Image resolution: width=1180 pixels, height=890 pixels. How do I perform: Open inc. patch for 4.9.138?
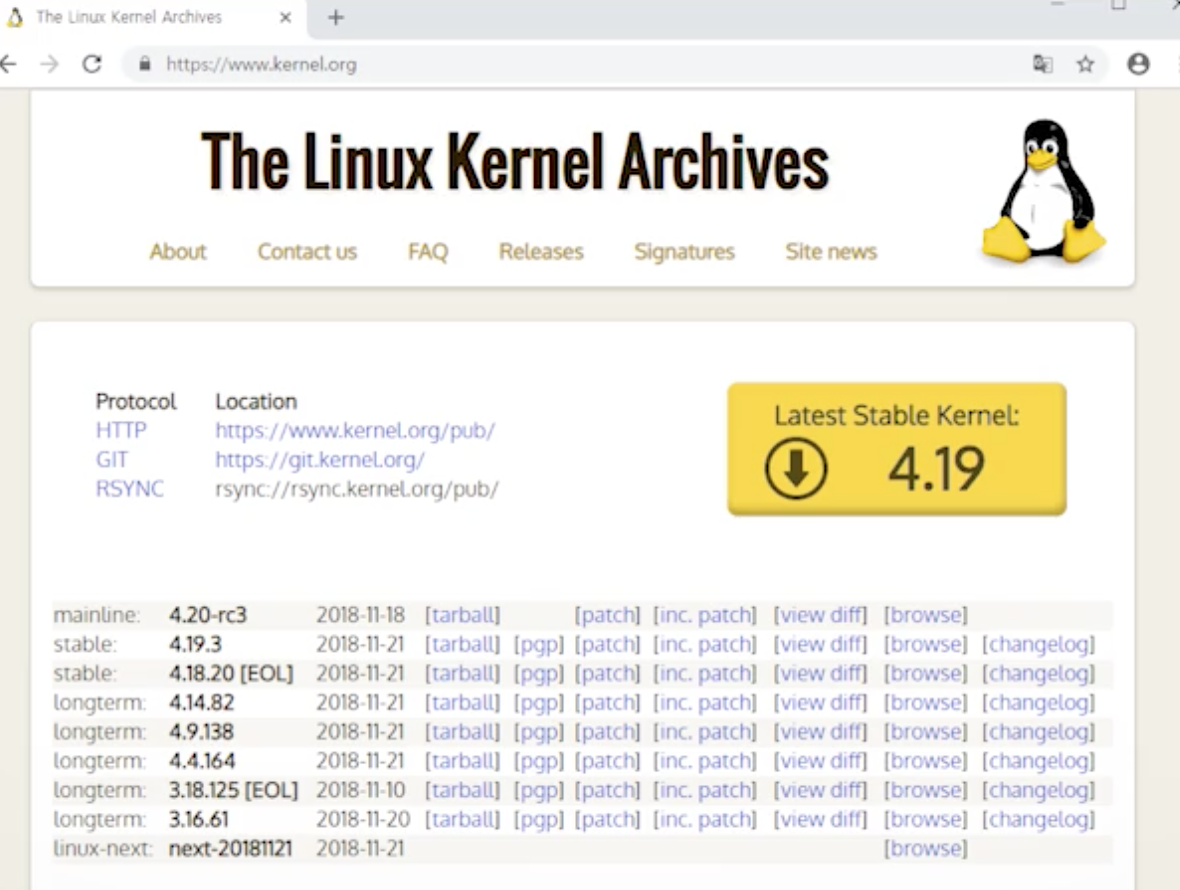point(704,732)
